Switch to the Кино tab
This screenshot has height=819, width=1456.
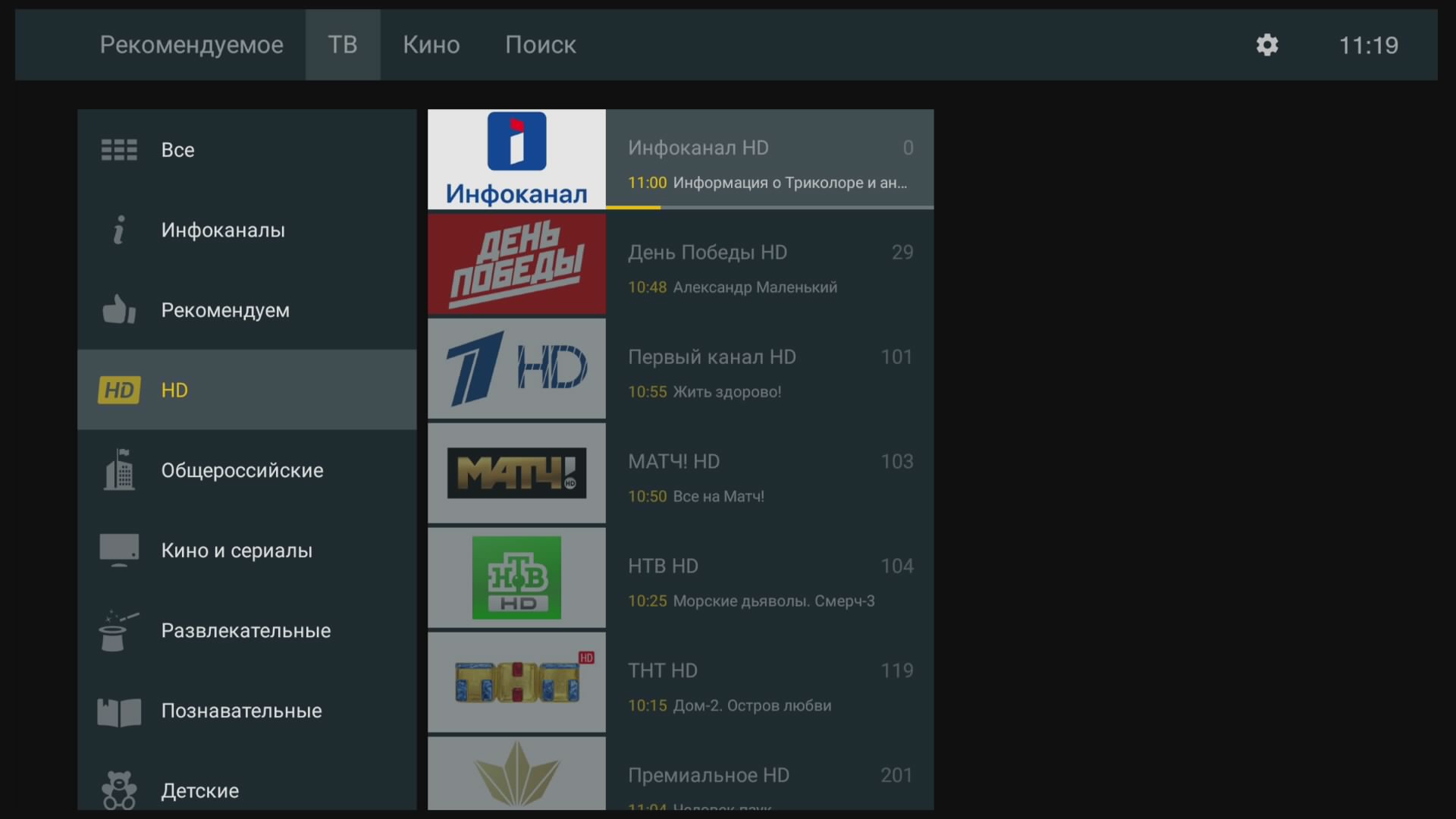click(x=431, y=45)
